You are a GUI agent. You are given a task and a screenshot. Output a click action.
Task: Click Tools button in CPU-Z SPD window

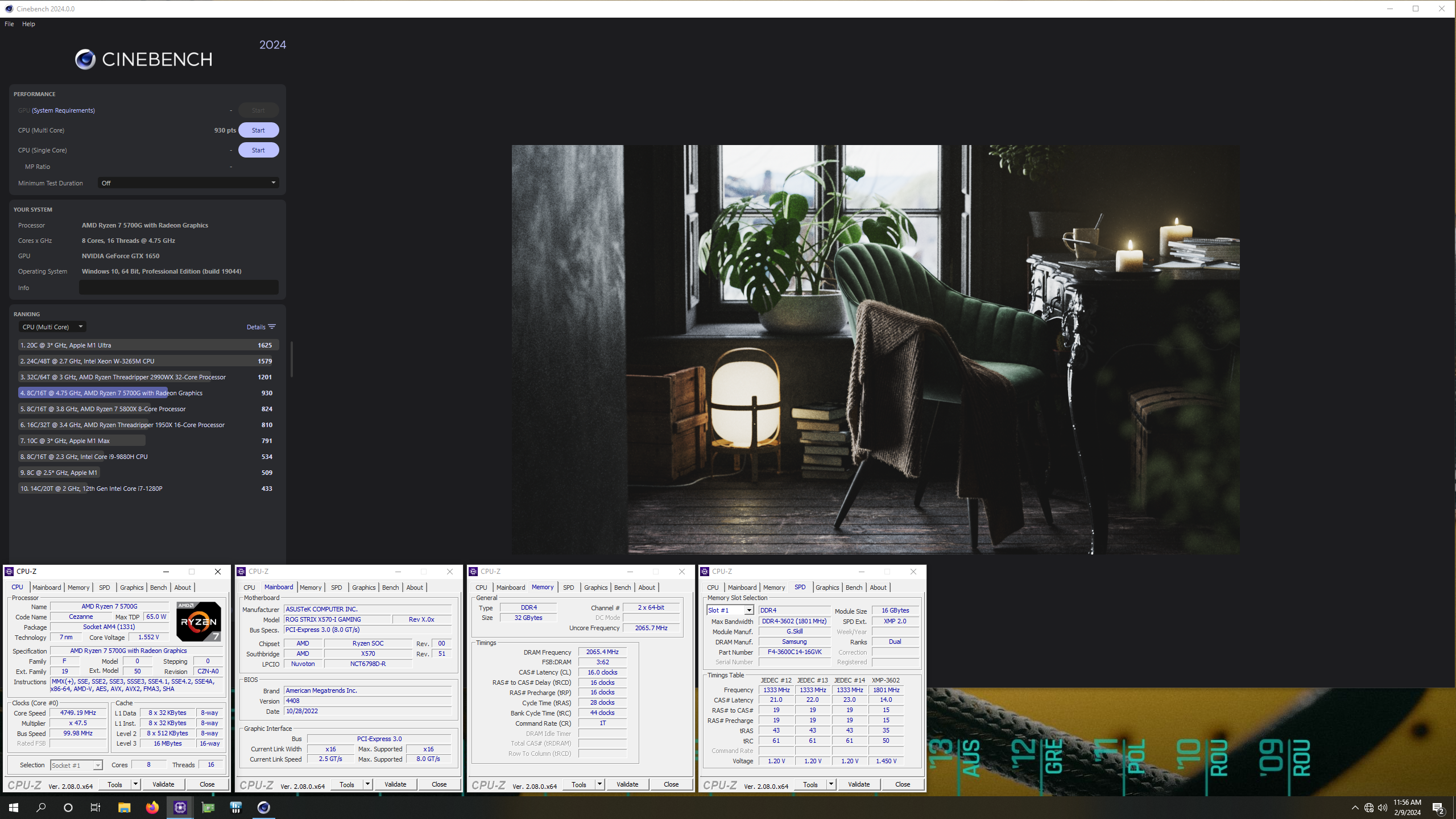click(x=810, y=784)
